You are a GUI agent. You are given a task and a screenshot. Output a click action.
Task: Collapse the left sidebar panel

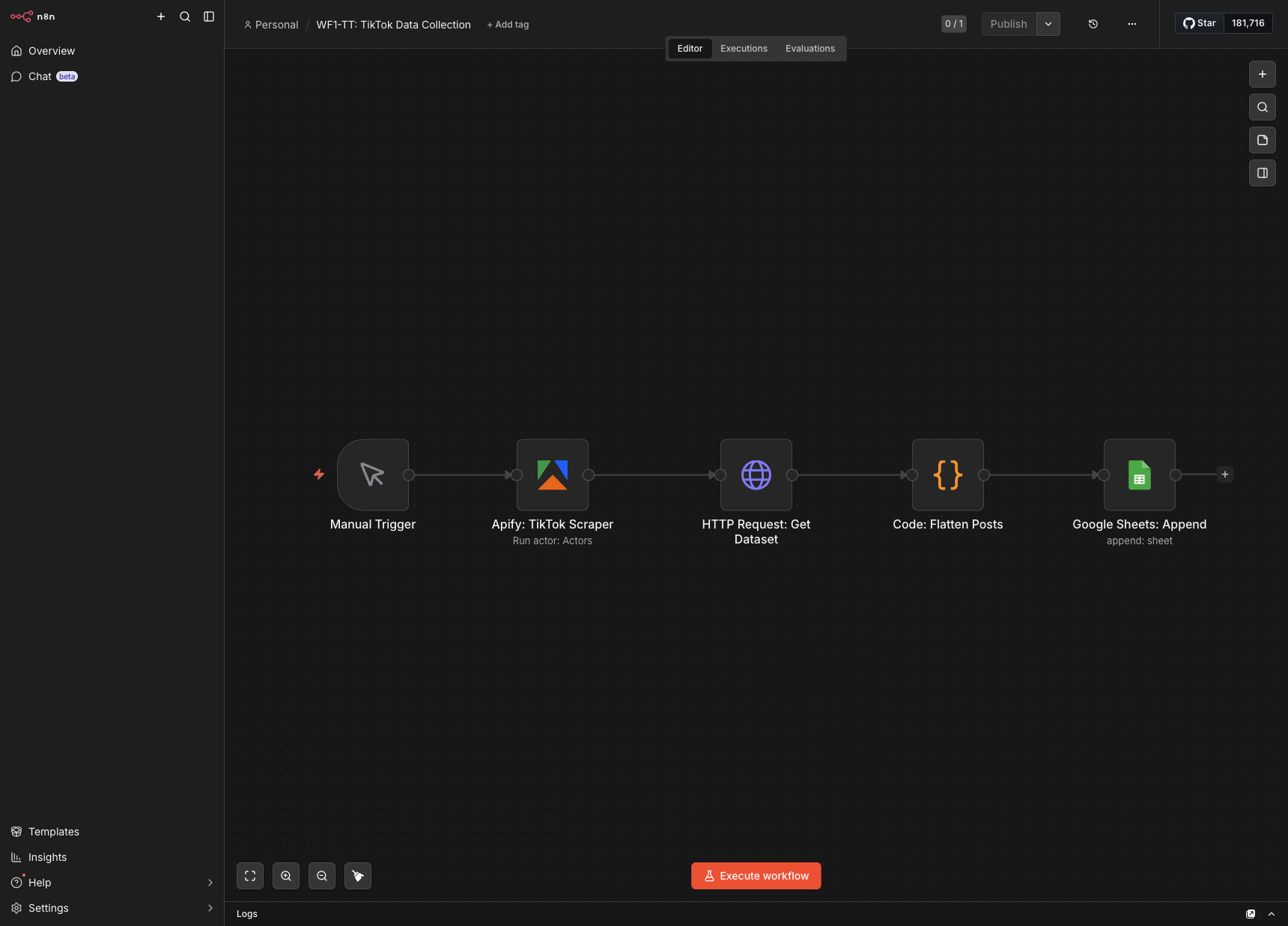coord(209,16)
